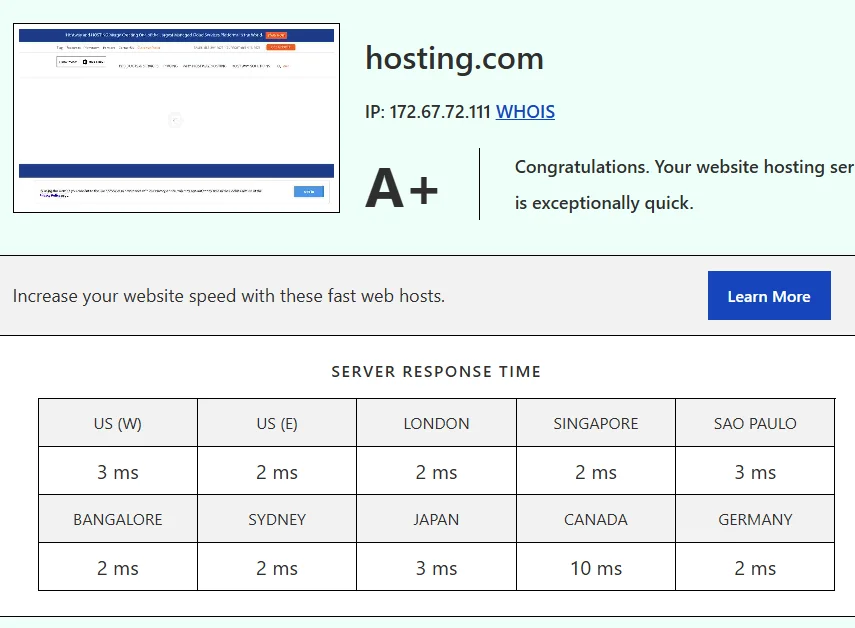855x628 pixels.
Task: Select the SYDNEY header cell
Action: point(277,519)
